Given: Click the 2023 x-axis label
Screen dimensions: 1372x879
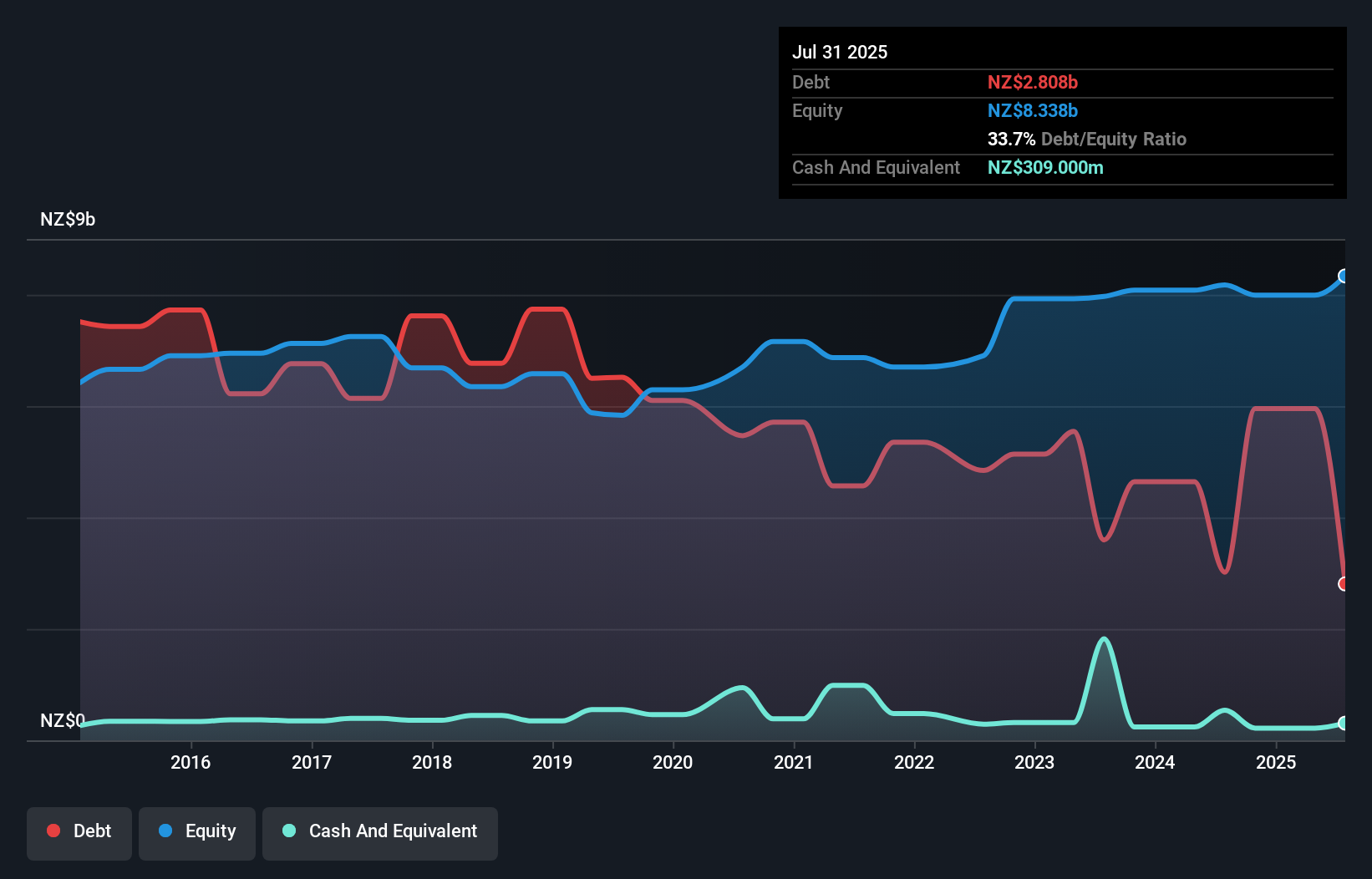Looking at the screenshot, I should tap(1034, 762).
